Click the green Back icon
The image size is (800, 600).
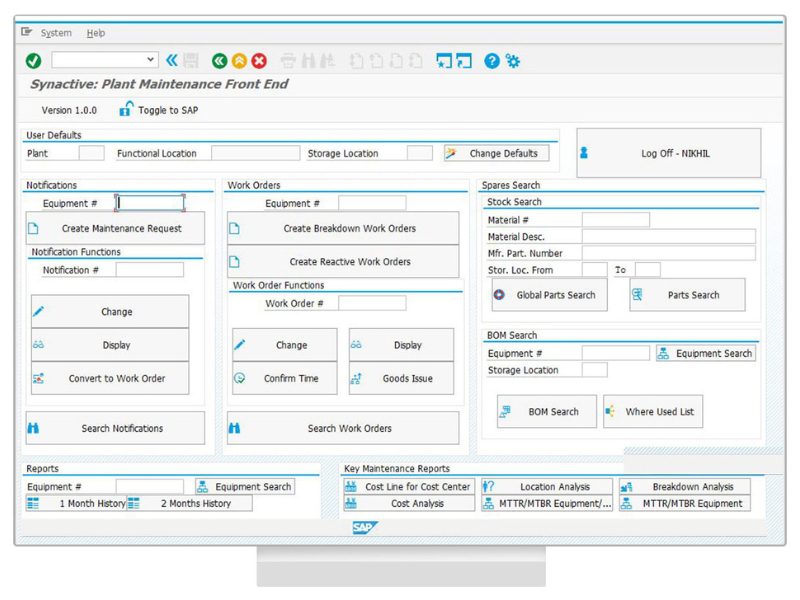[x=219, y=61]
